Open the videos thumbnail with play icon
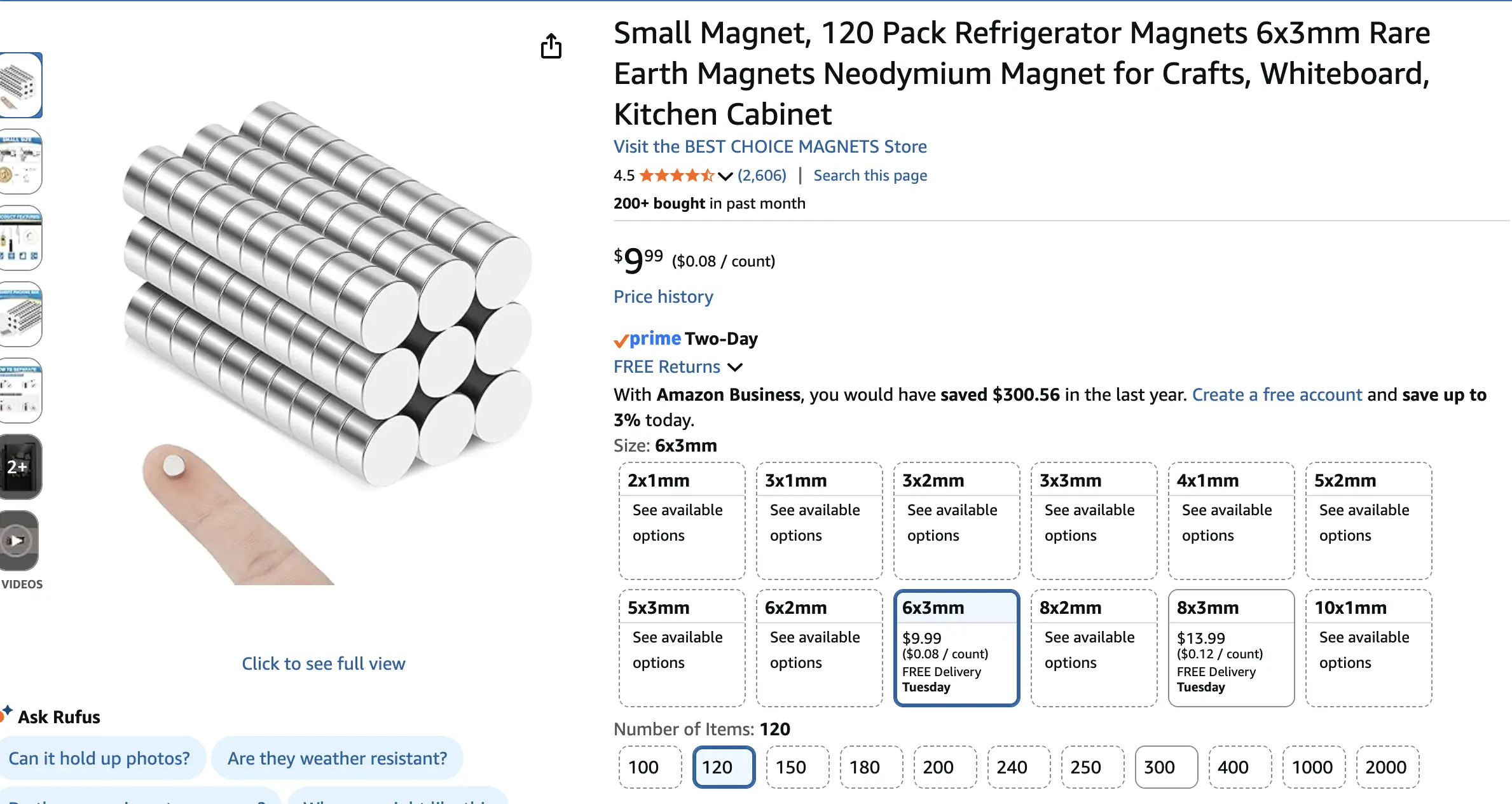Viewport: 1512px width, 804px height. [x=19, y=541]
